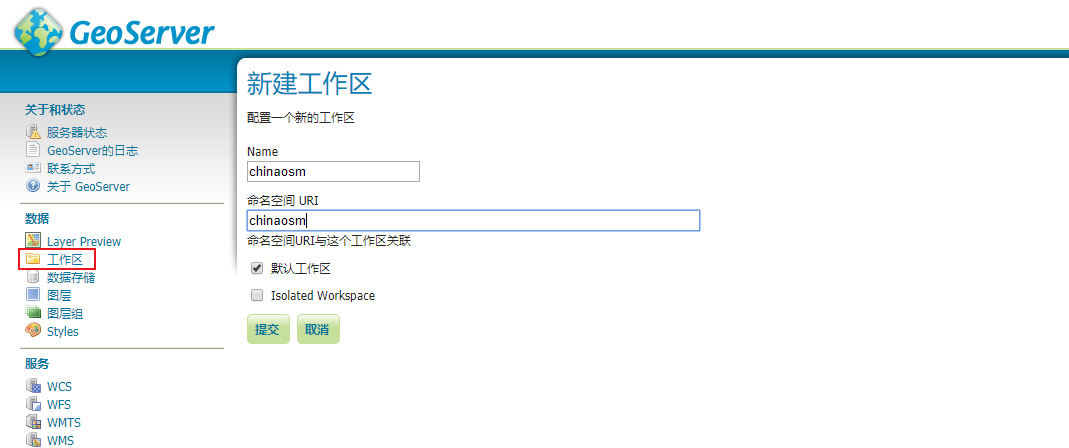Click the 工作区 folder icon
Image resolution: width=1069 pixels, height=448 pixels.
[x=33, y=259]
